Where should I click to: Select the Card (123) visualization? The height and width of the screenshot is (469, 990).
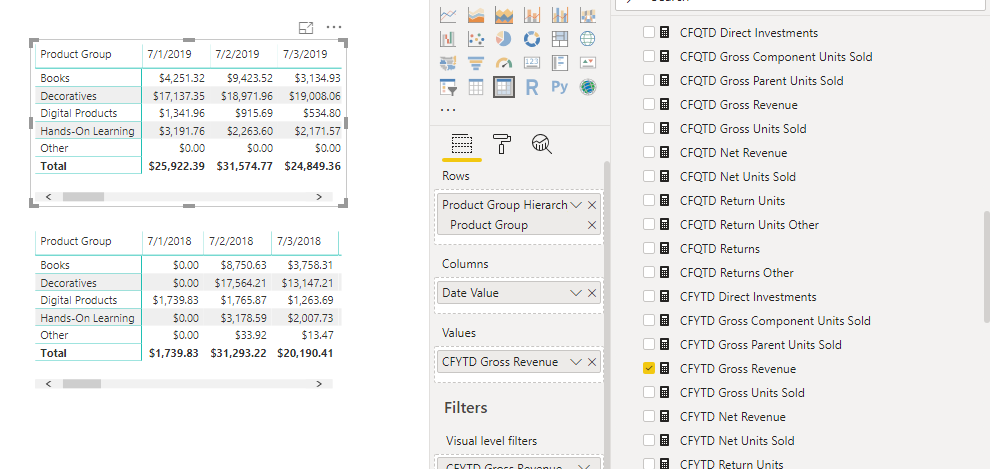pyautogui.click(x=532, y=63)
